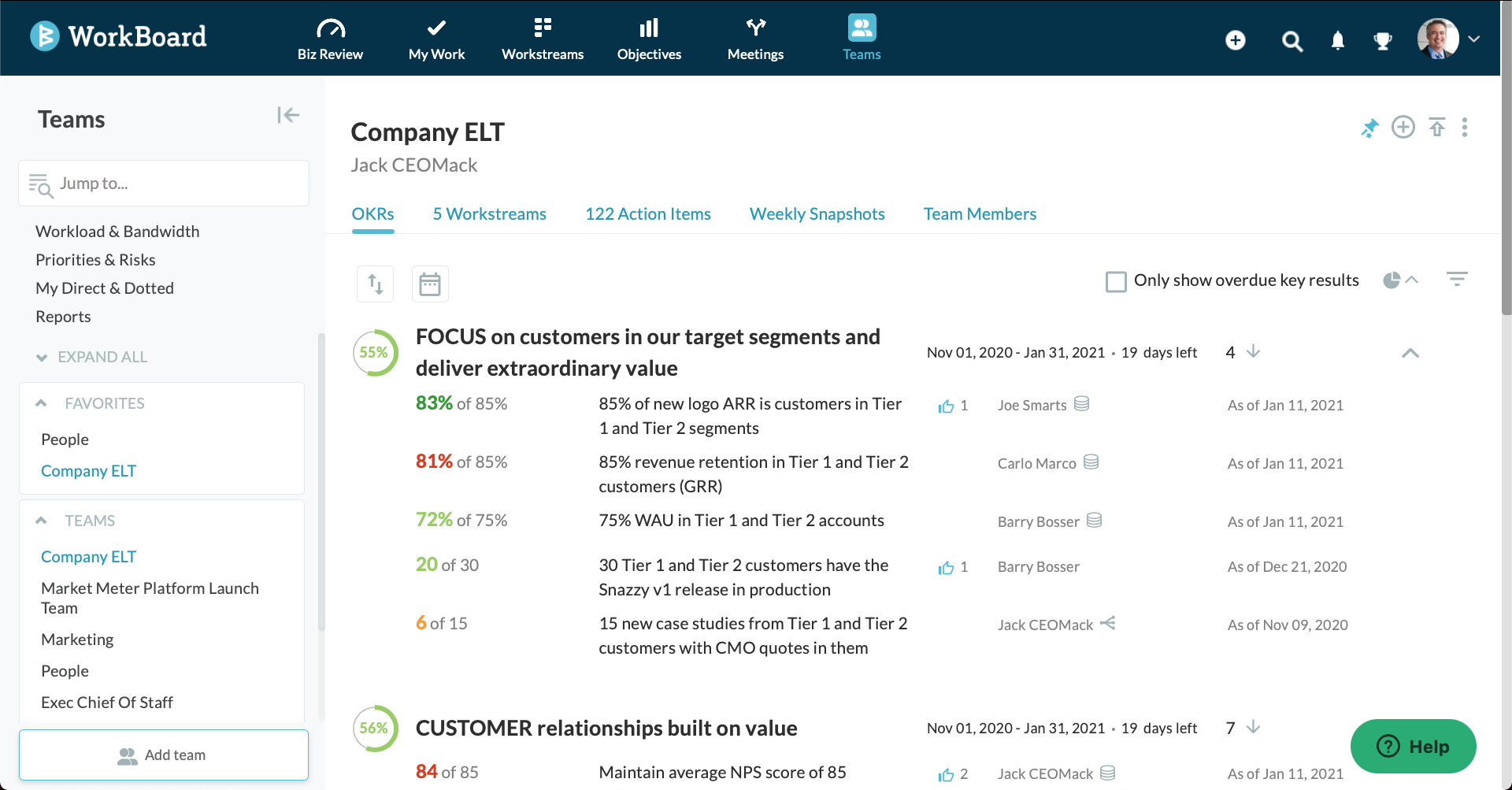This screenshot has width=1512, height=790.
Task: Open Workstreams in the top navigation
Action: pos(543,39)
